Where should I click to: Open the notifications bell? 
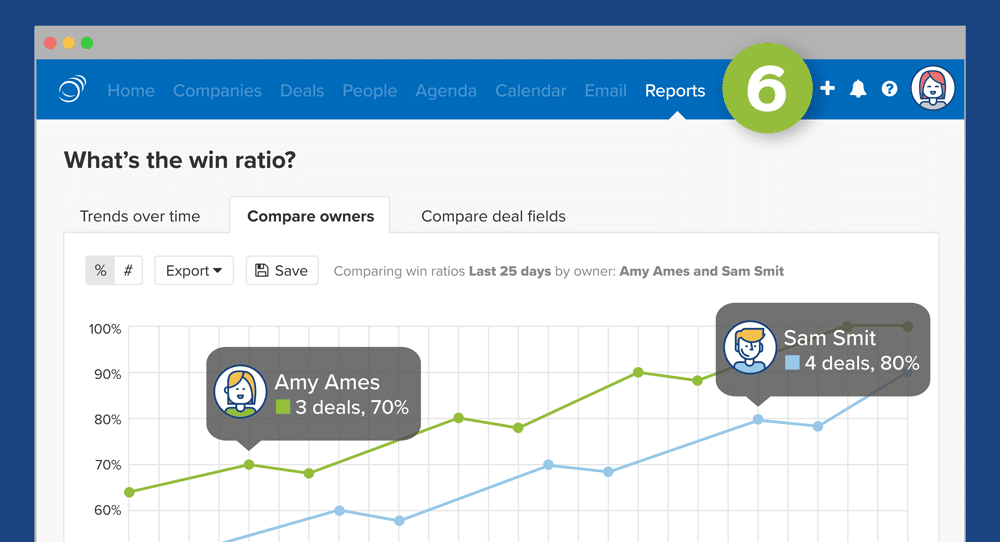tap(858, 89)
